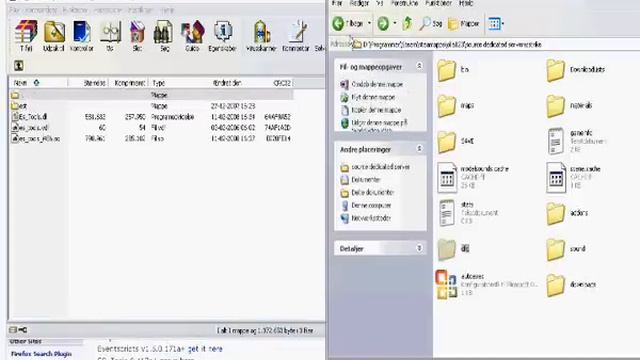Click Udgiv denne mappe (publish folder) task
This screenshot has height=360, width=640.
pos(374,125)
